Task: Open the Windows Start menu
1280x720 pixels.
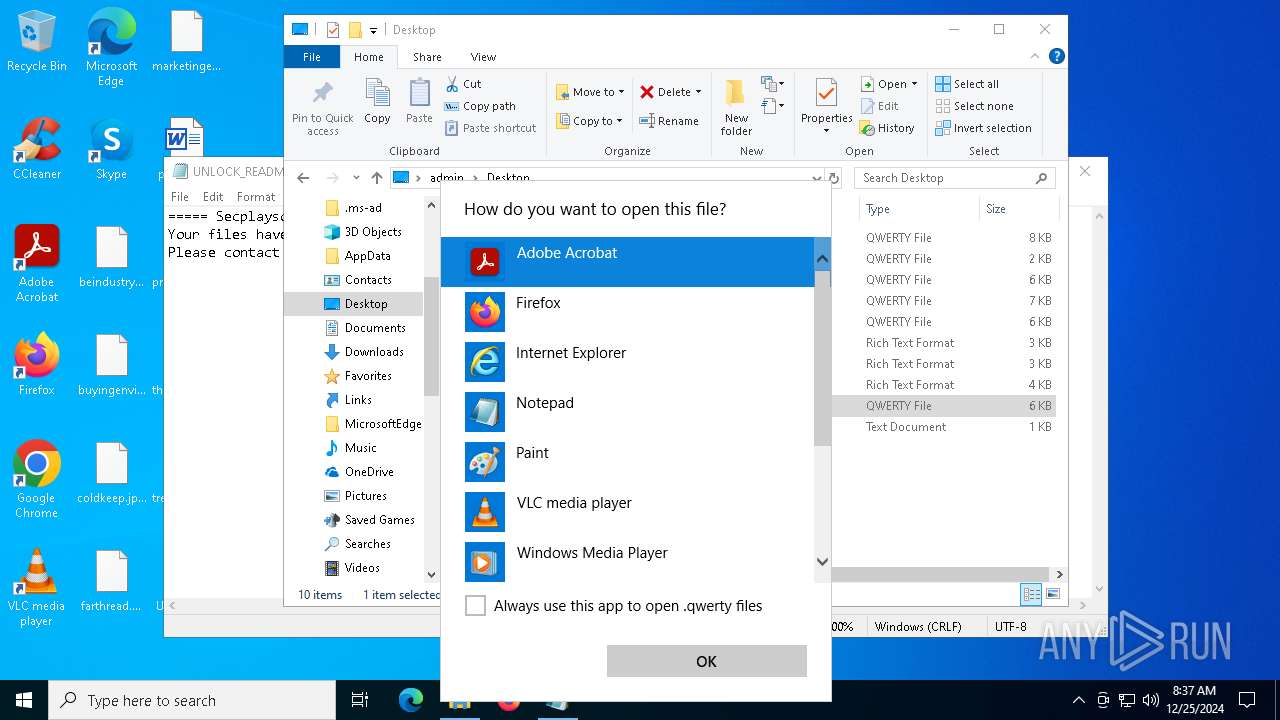Action: (24, 700)
